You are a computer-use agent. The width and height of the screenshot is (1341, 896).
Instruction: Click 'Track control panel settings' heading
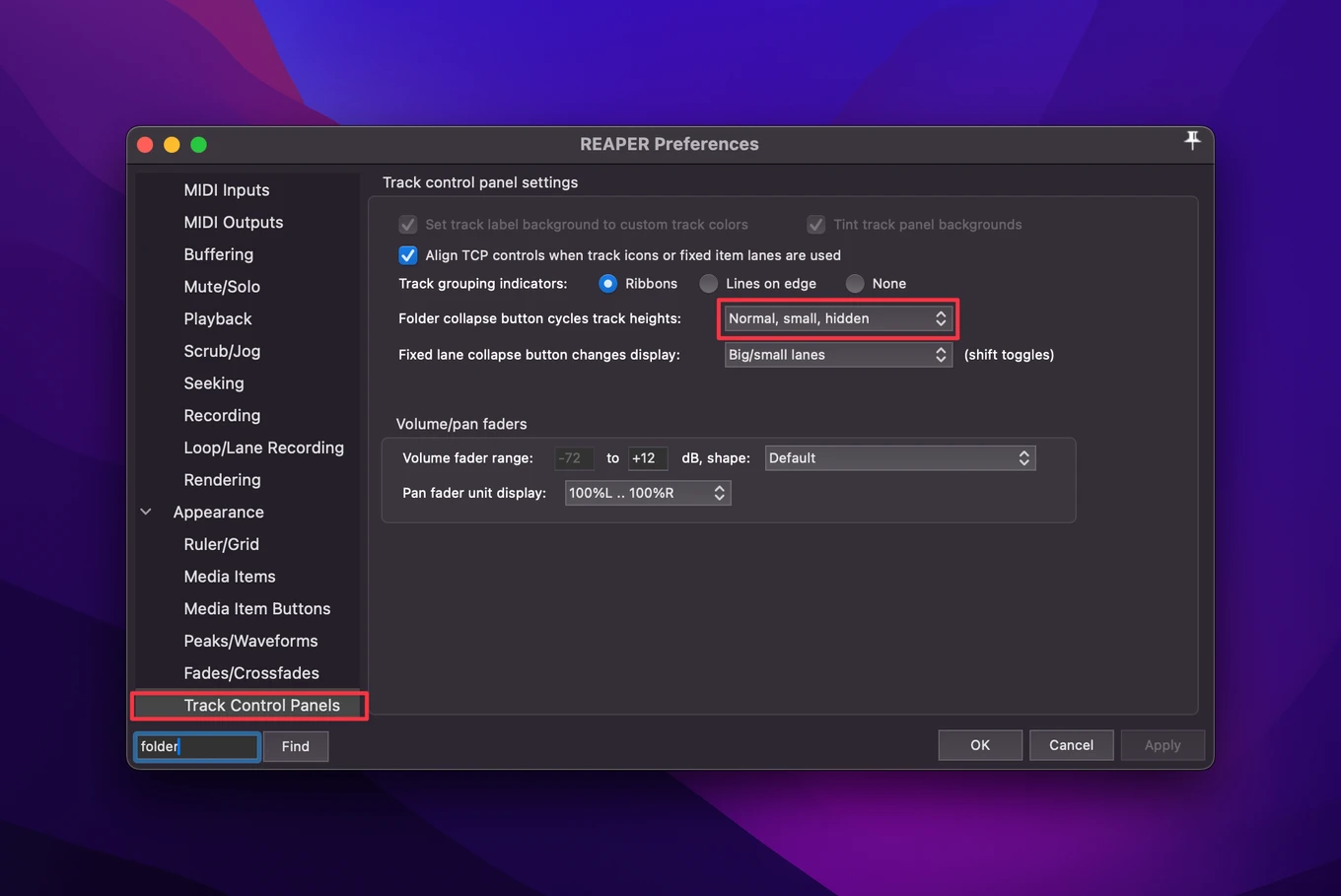(480, 182)
